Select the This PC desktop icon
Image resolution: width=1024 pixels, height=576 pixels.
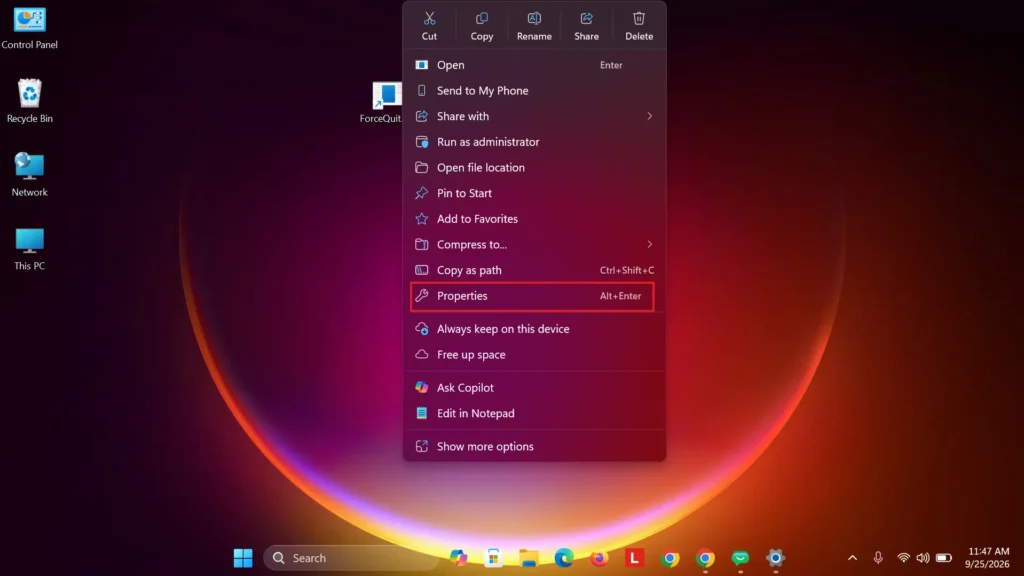[29, 249]
